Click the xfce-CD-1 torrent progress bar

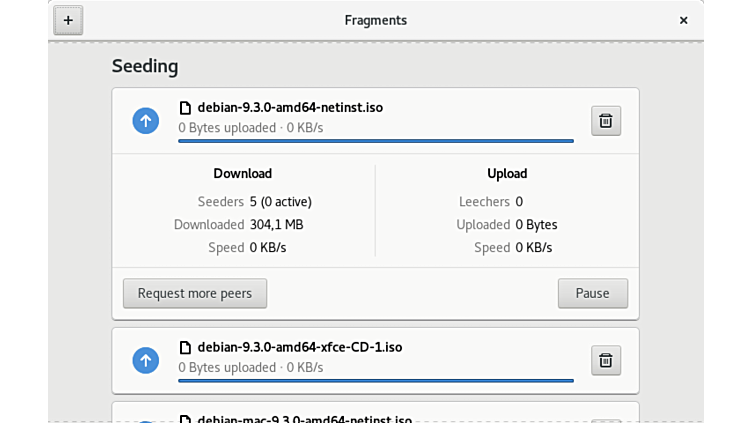pyautogui.click(x=375, y=381)
